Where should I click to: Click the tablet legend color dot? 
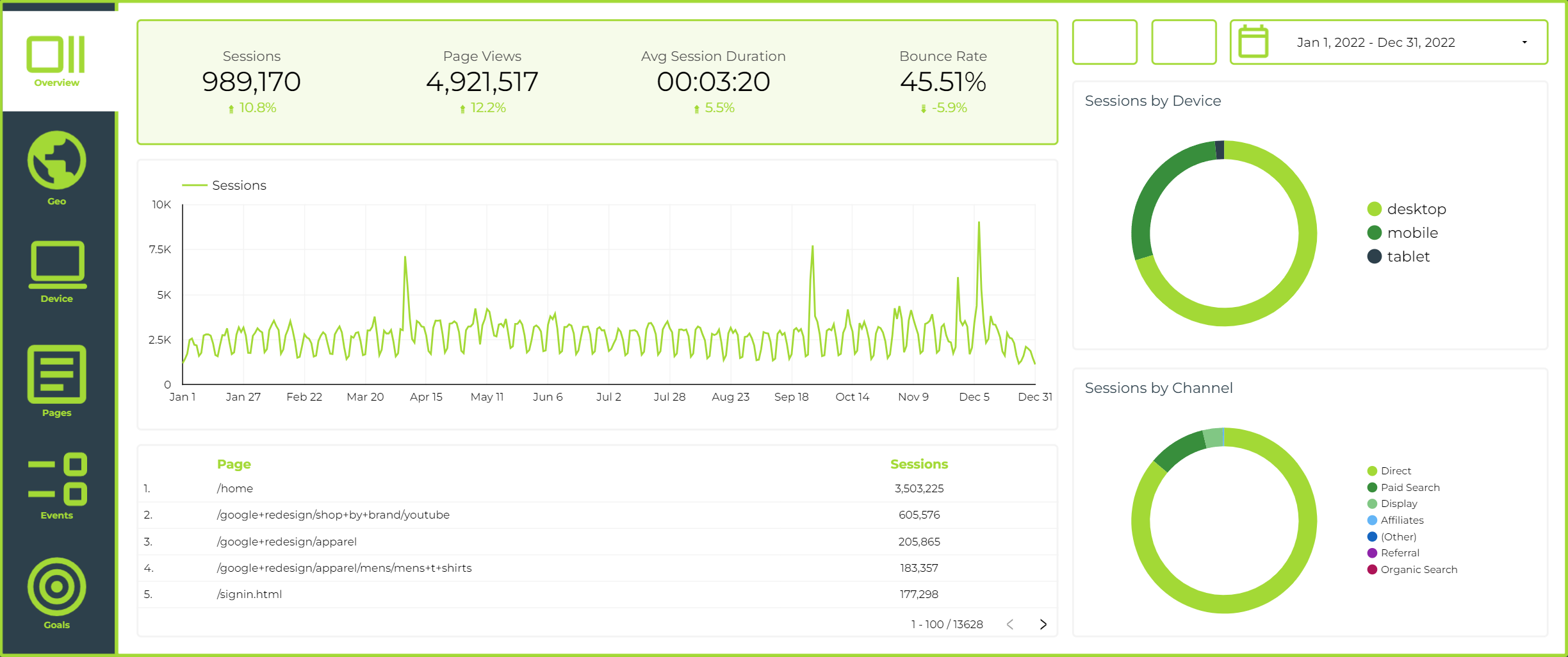click(1374, 256)
